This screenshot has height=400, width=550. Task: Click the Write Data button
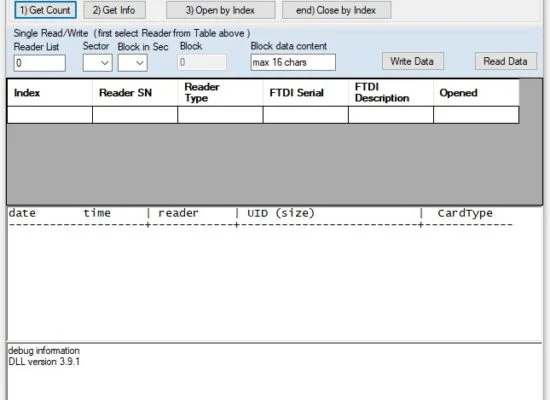412,61
